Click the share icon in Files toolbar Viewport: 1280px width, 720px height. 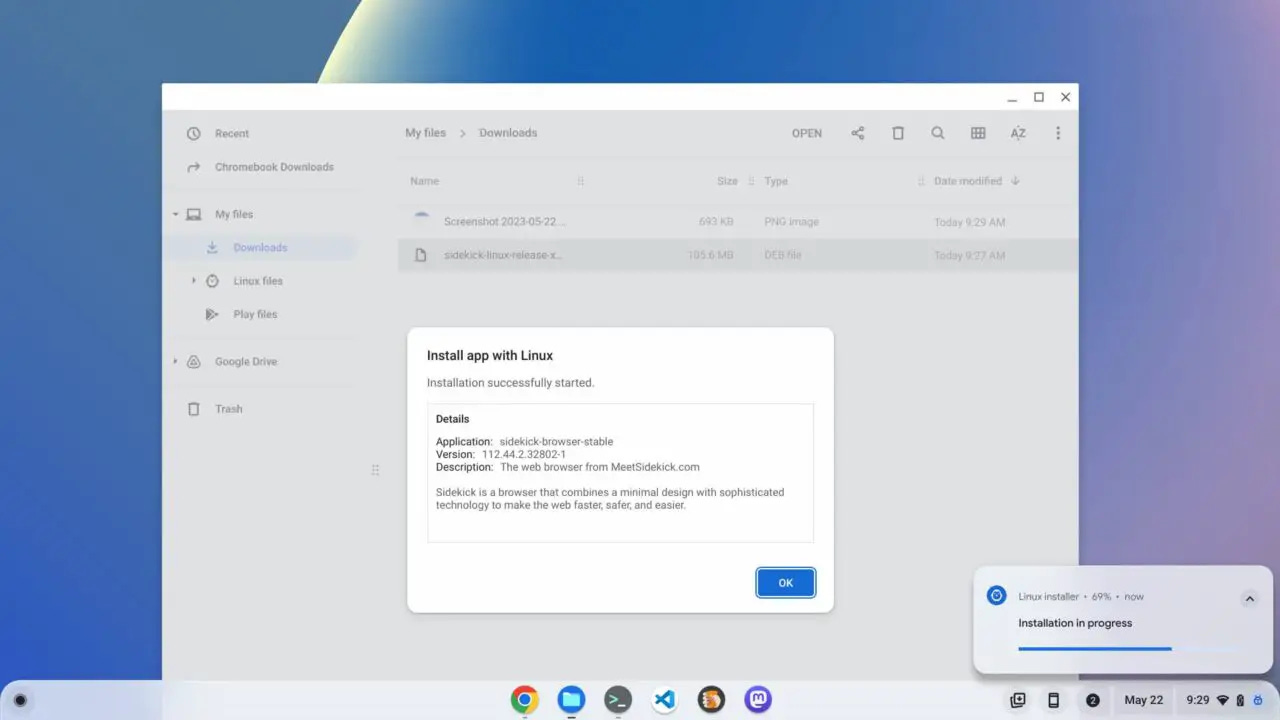[858, 133]
